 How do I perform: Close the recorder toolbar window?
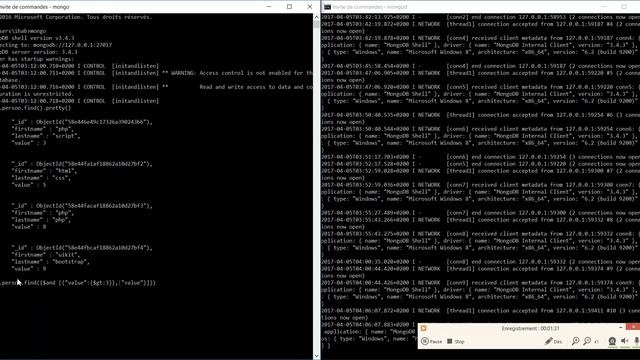coord(633,327)
